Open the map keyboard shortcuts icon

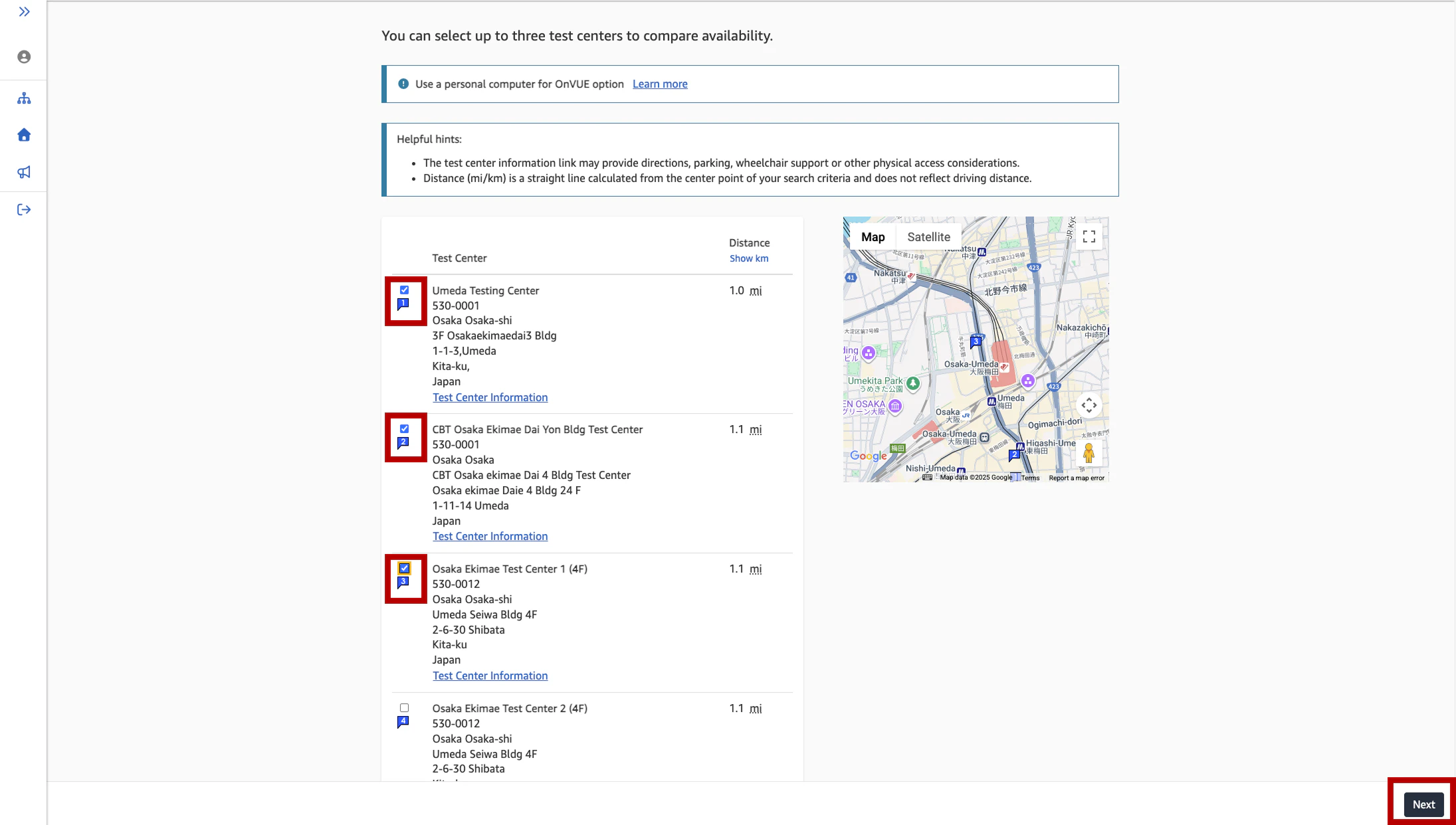tap(927, 478)
